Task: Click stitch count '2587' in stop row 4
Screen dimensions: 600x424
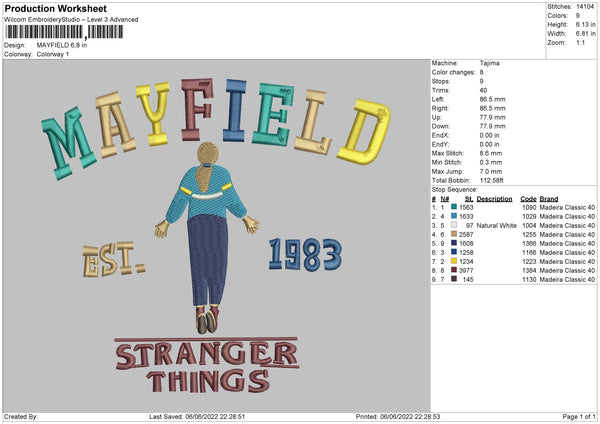Action: coord(466,235)
